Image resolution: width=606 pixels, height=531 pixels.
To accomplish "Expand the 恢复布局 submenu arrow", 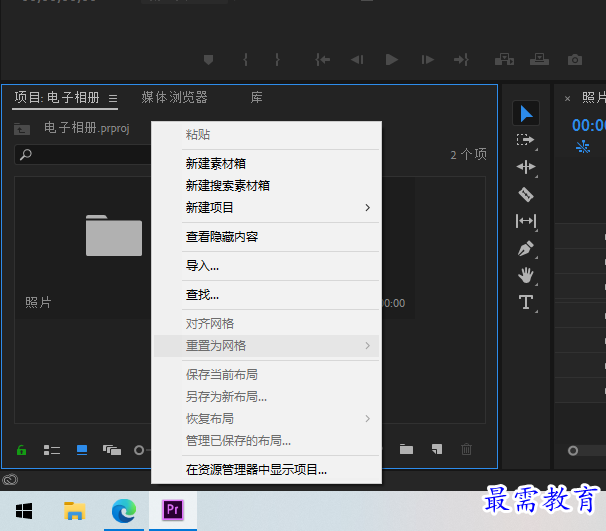I will (x=368, y=419).
